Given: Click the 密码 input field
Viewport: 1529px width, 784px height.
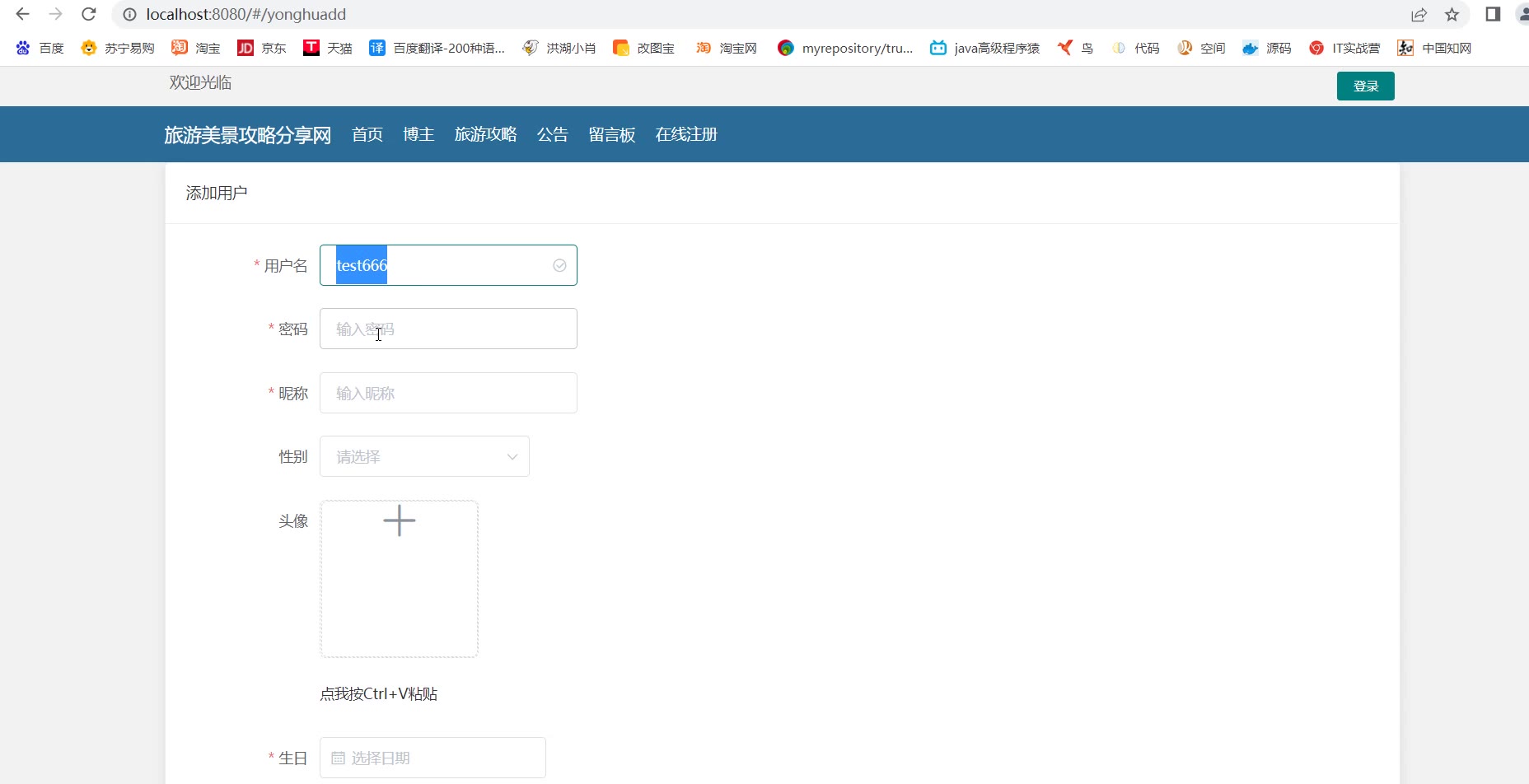Looking at the screenshot, I should coord(448,329).
